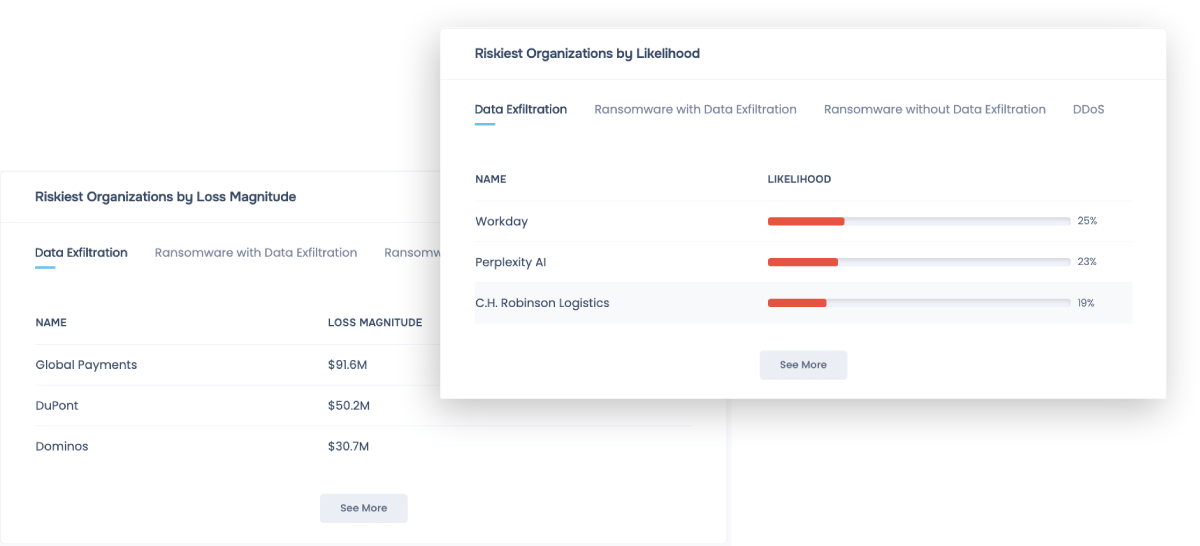Click the DuPont organization name
This screenshot has width=1200, height=546.
pyautogui.click(x=57, y=406)
